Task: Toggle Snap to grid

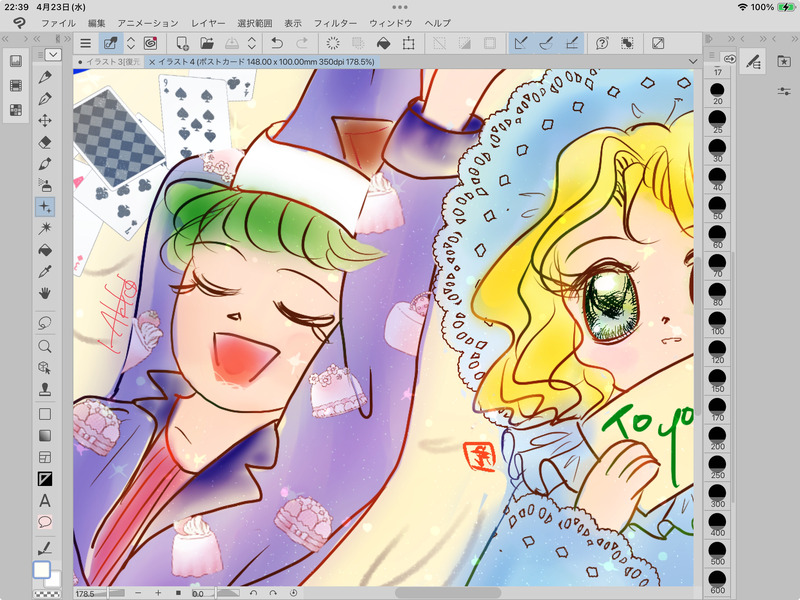Action: coord(572,43)
